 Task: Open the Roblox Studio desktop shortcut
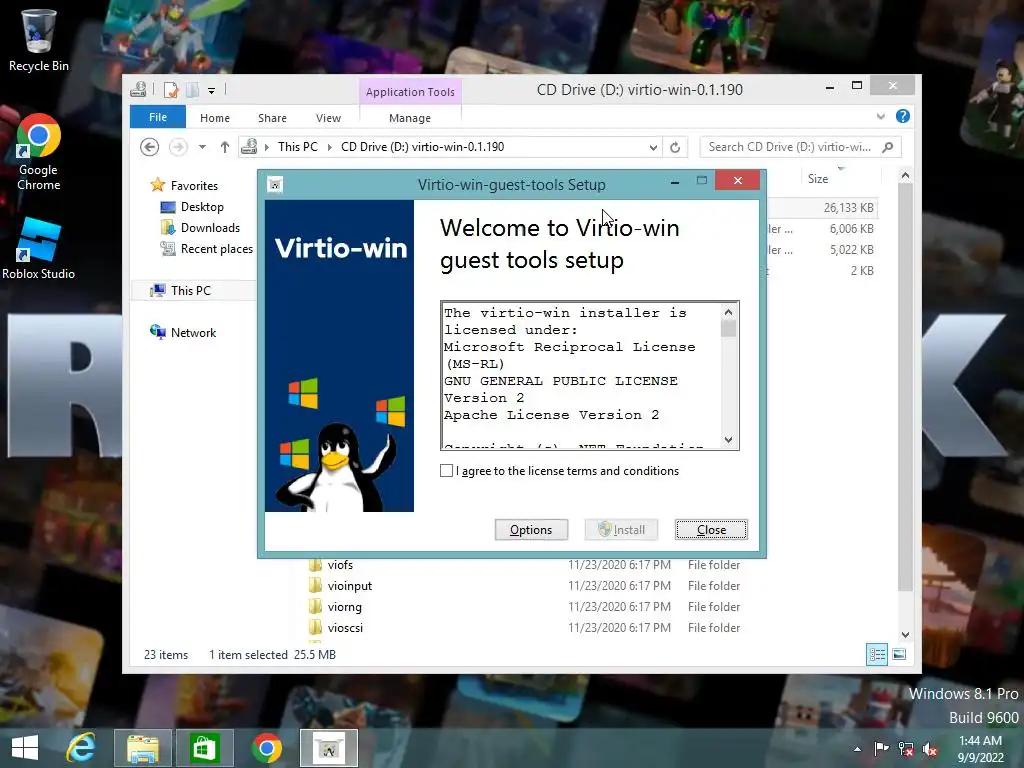point(38,248)
